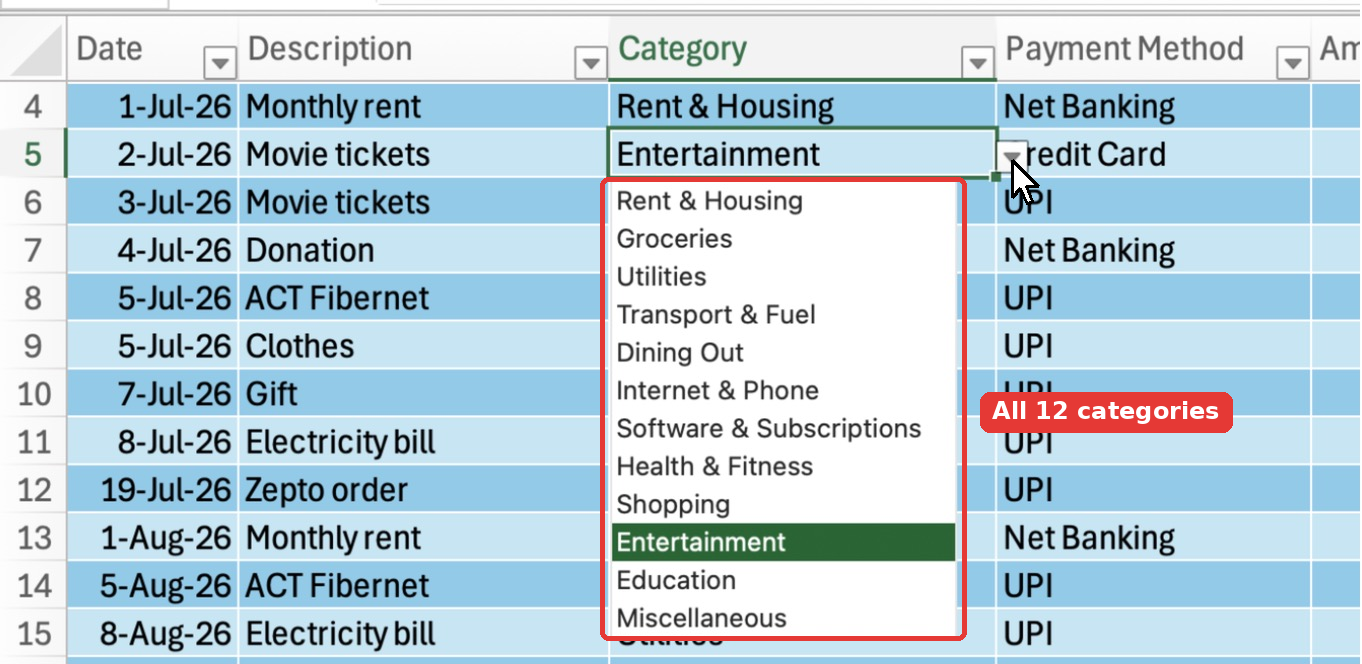
Task: Click the Rent & Housing cell in row 4
Action: tap(802, 106)
